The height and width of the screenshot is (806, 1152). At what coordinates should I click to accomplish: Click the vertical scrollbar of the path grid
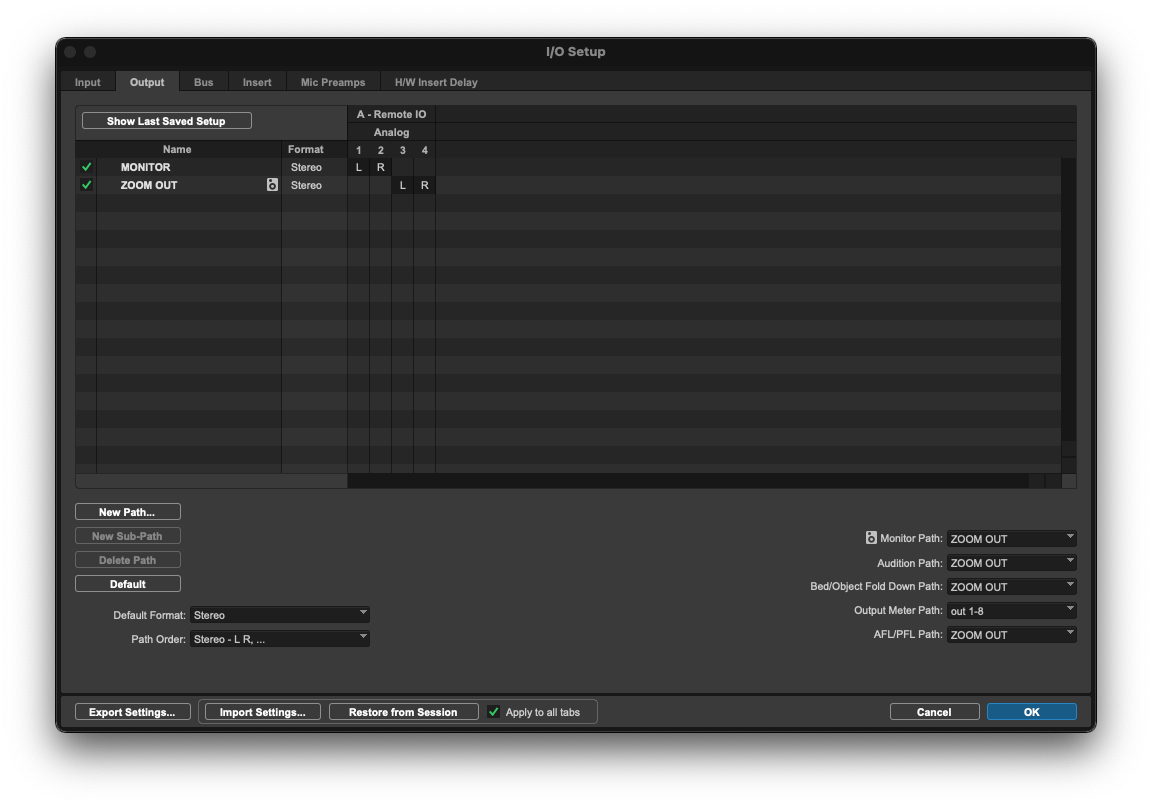[1068, 300]
